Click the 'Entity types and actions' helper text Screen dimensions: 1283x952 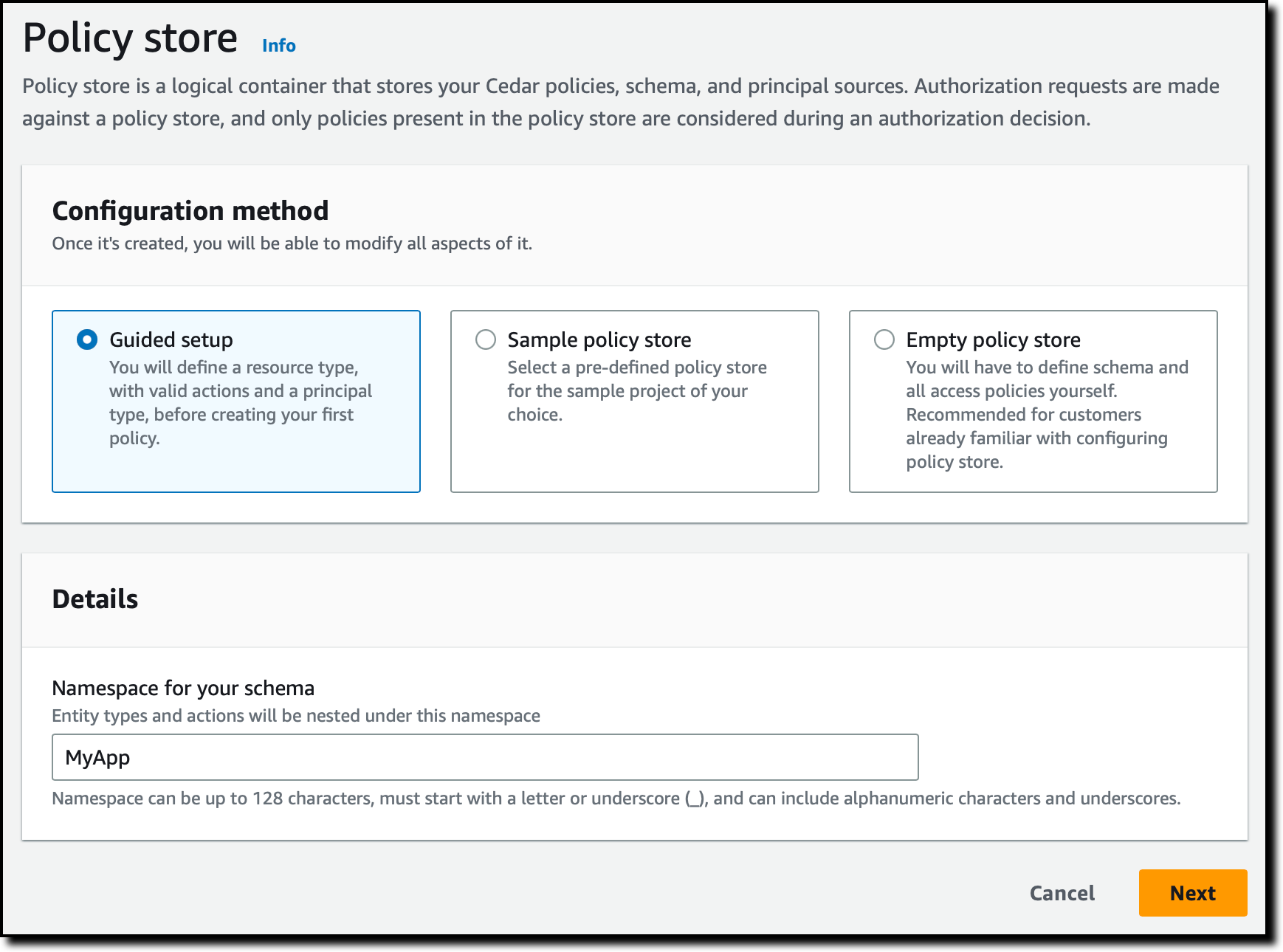pyautogui.click(x=296, y=716)
